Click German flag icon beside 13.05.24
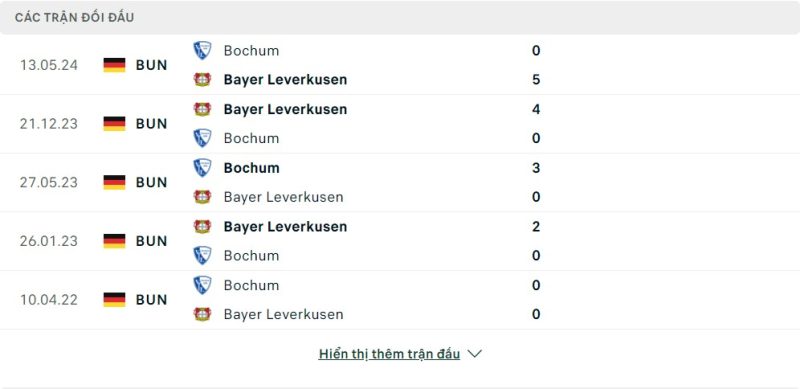Screen dimensions: 800x389 114,65
